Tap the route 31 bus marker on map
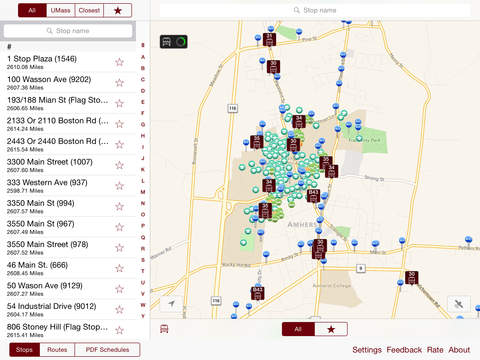 (269, 39)
